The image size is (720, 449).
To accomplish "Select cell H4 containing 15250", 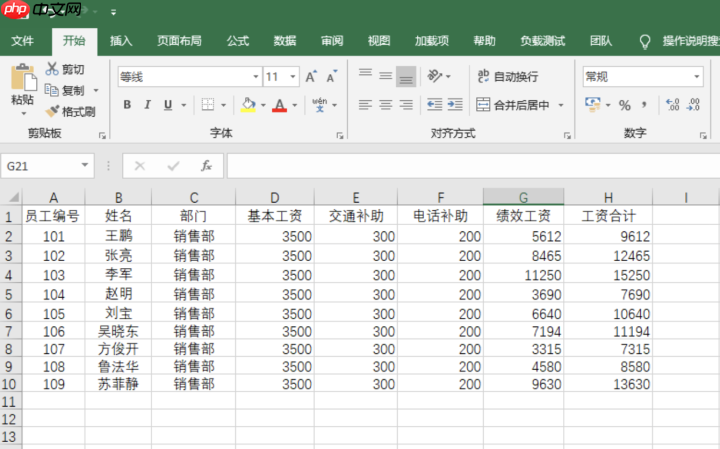I will pos(608,275).
